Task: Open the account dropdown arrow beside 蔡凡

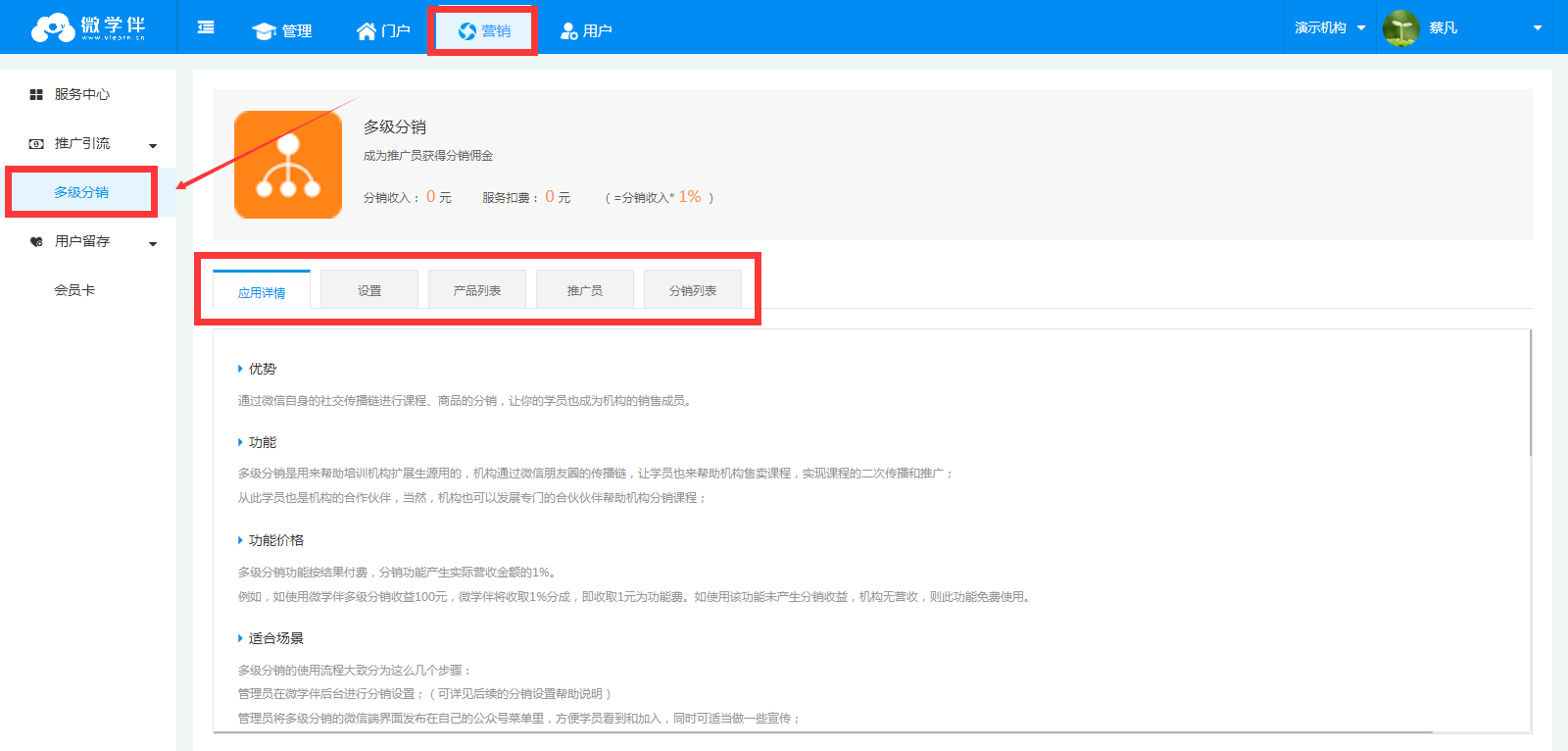Action: (x=1538, y=27)
